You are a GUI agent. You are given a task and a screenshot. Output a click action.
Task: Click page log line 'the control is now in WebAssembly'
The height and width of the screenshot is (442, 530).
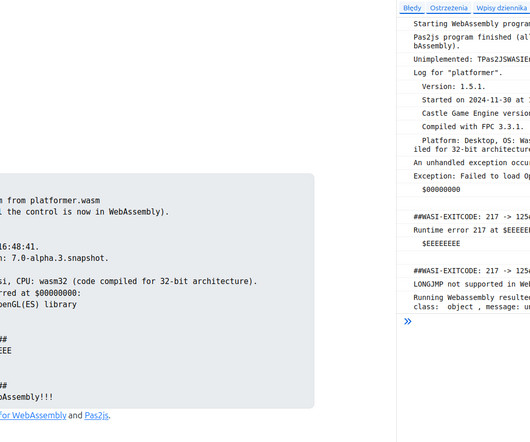(x=85, y=212)
